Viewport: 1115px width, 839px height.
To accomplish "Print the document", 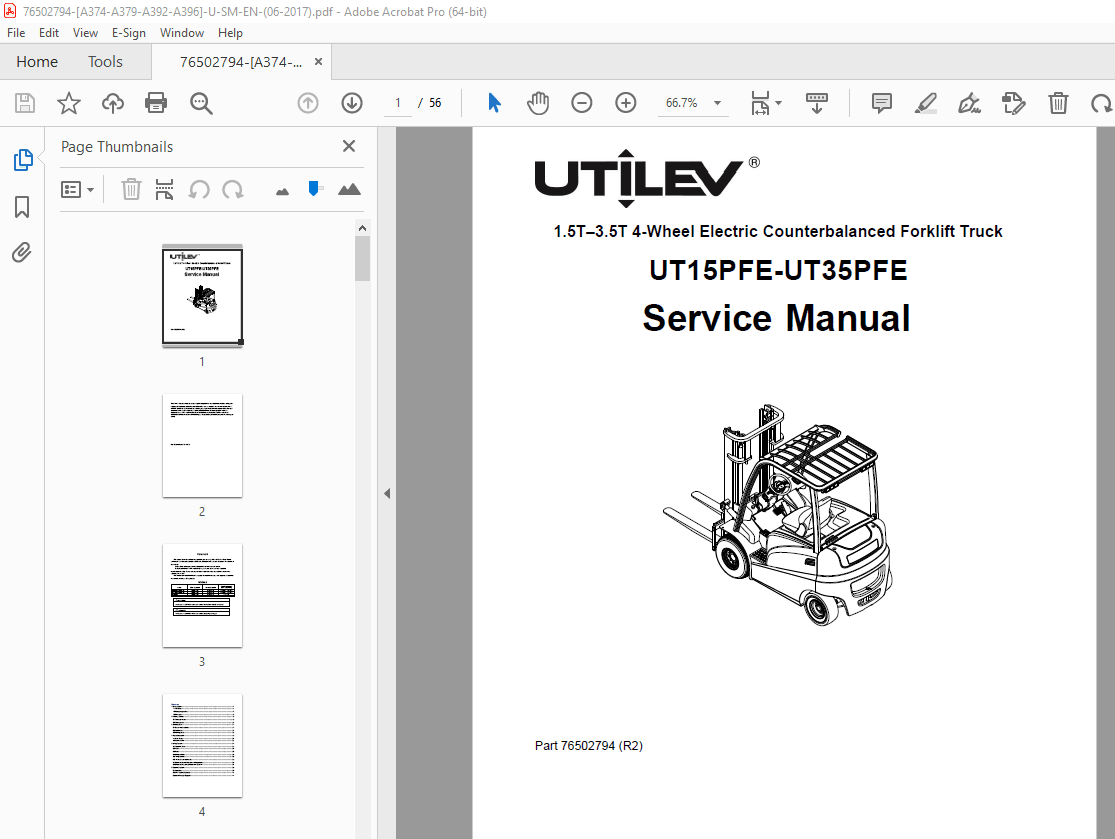I will [157, 102].
